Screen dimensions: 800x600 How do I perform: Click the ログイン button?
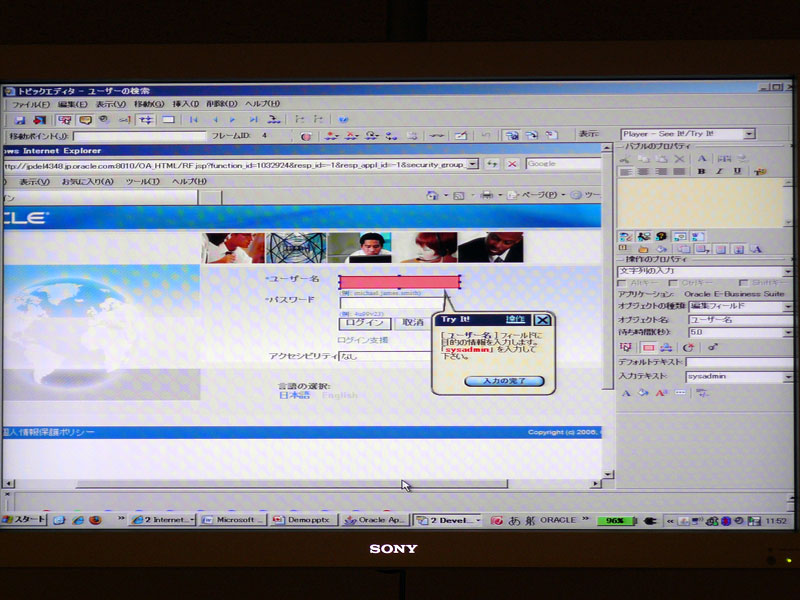364,323
